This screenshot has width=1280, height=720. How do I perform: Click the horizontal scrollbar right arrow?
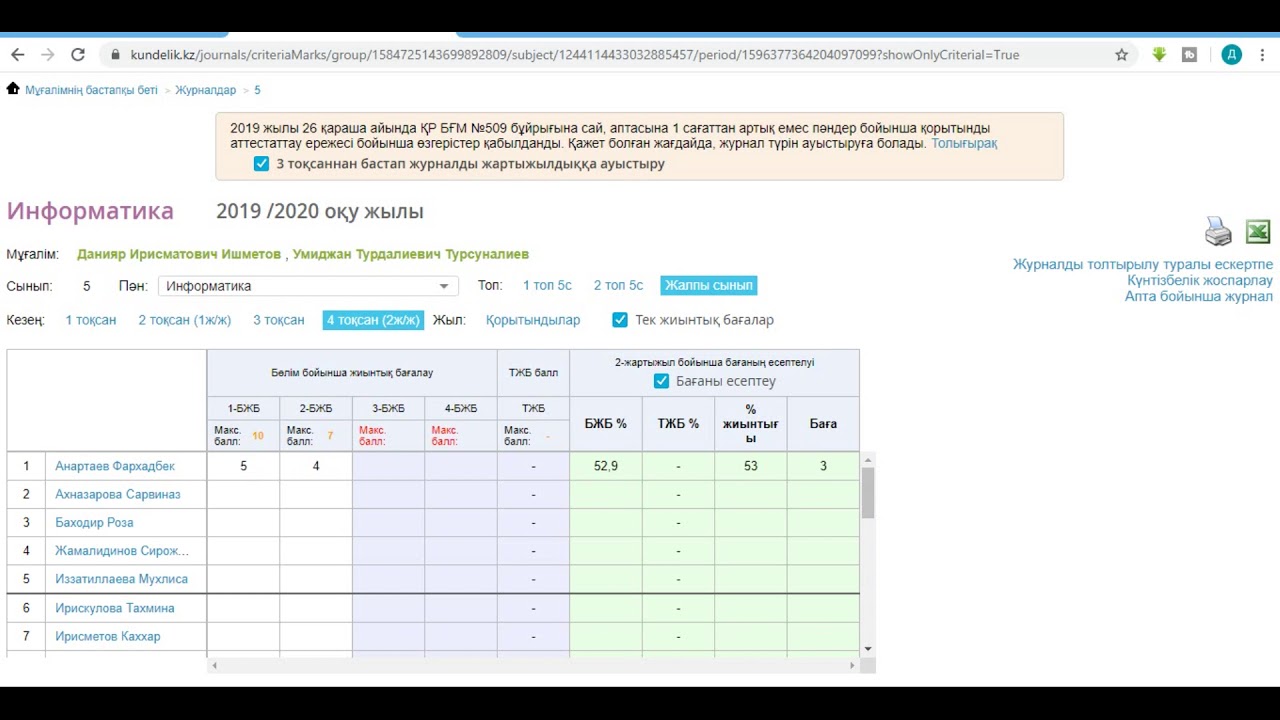852,665
